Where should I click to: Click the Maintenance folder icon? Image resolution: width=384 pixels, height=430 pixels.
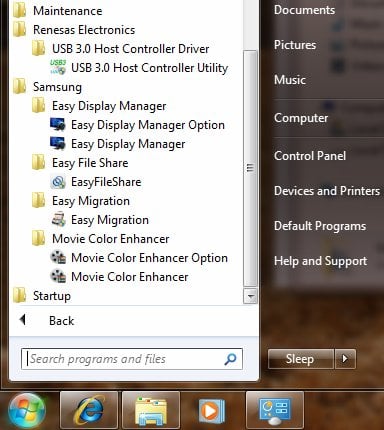pyautogui.click(x=19, y=11)
